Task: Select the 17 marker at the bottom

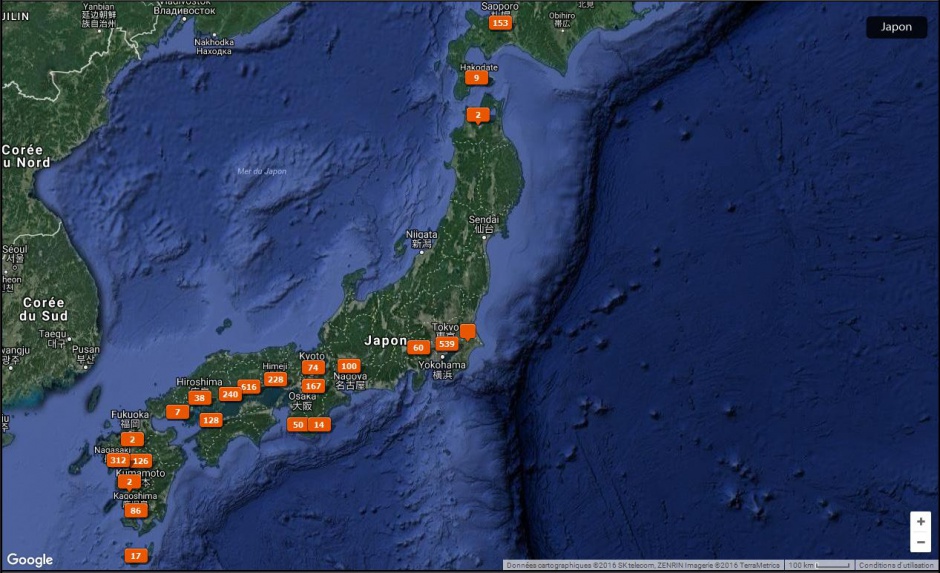Action: pos(135,556)
